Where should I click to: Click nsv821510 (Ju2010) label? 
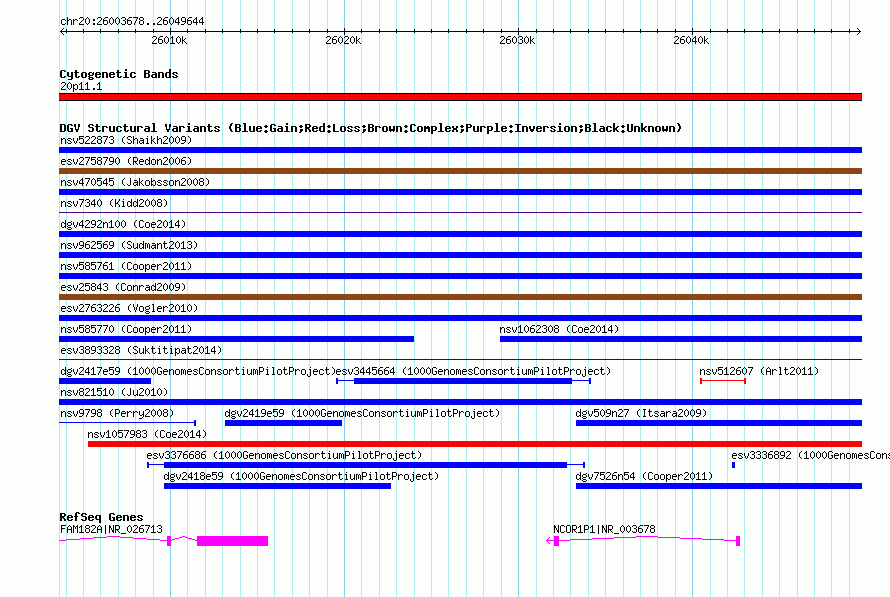(x=114, y=392)
